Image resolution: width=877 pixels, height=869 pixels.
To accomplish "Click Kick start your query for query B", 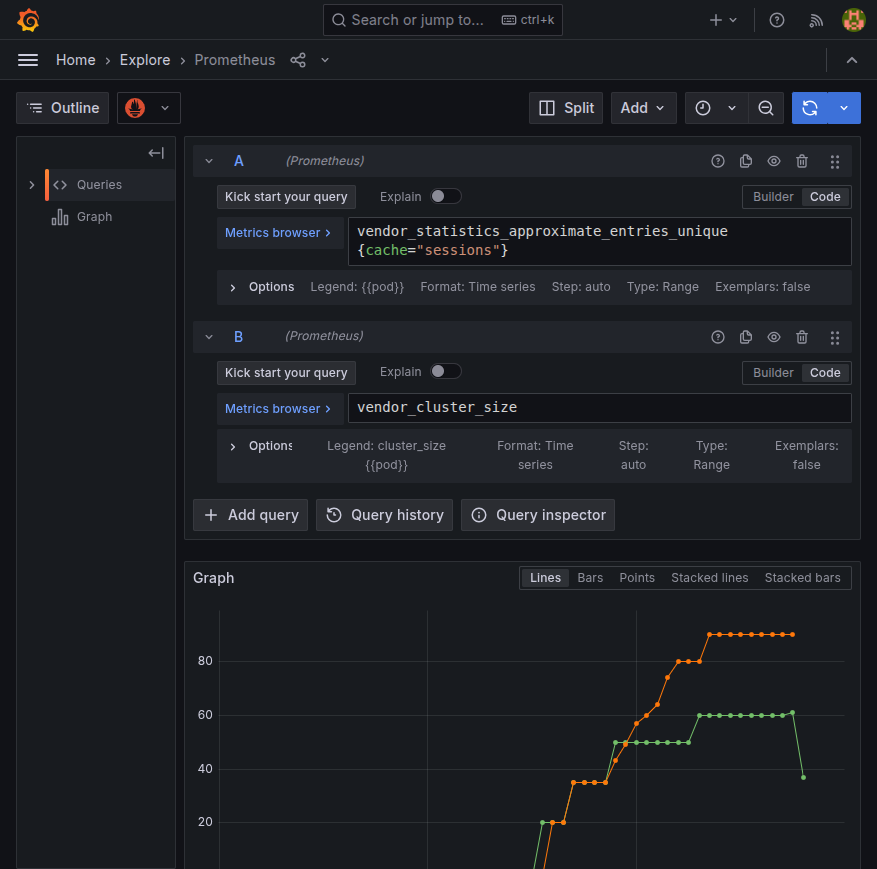I will 286,372.
